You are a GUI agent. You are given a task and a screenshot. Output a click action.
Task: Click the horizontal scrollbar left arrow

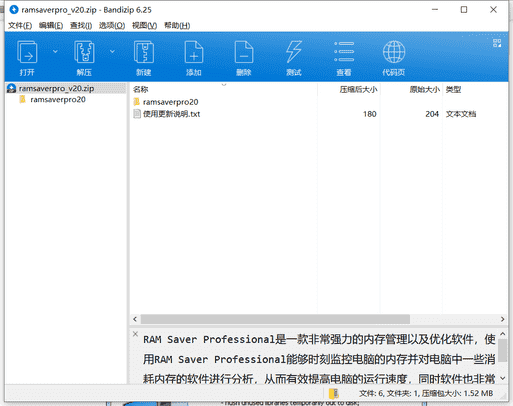pyautogui.click(x=135, y=319)
